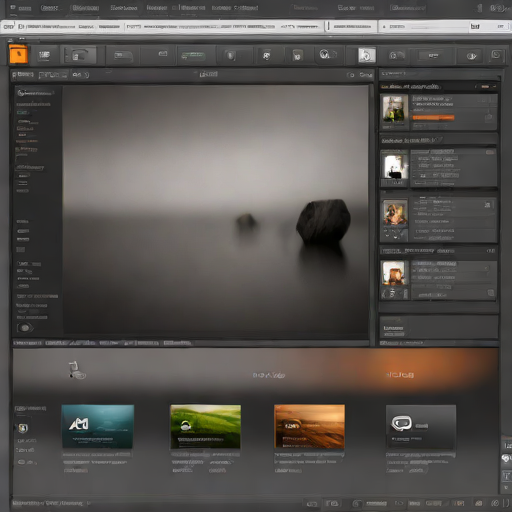Viewport: 512px width, 512px height.
Task: Open the green rolling hills thumbnail
Action: 205,426
